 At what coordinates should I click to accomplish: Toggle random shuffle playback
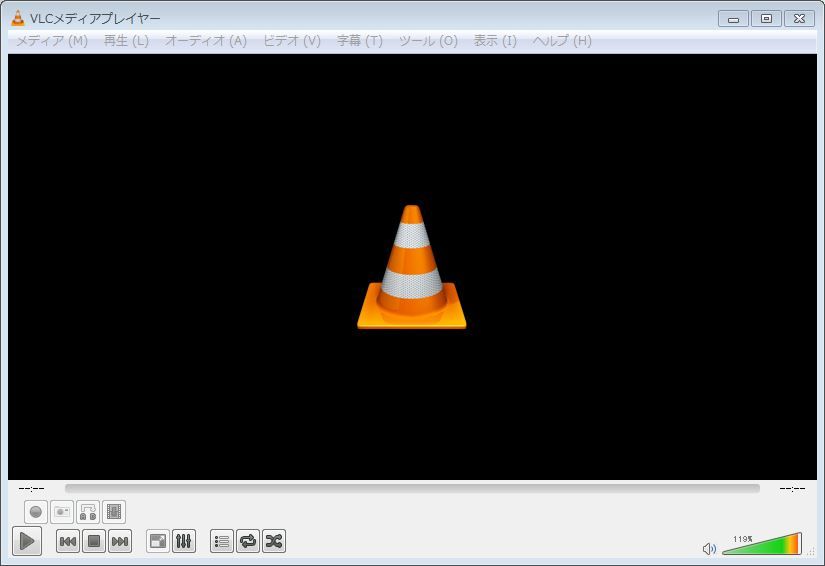[274, 541]
